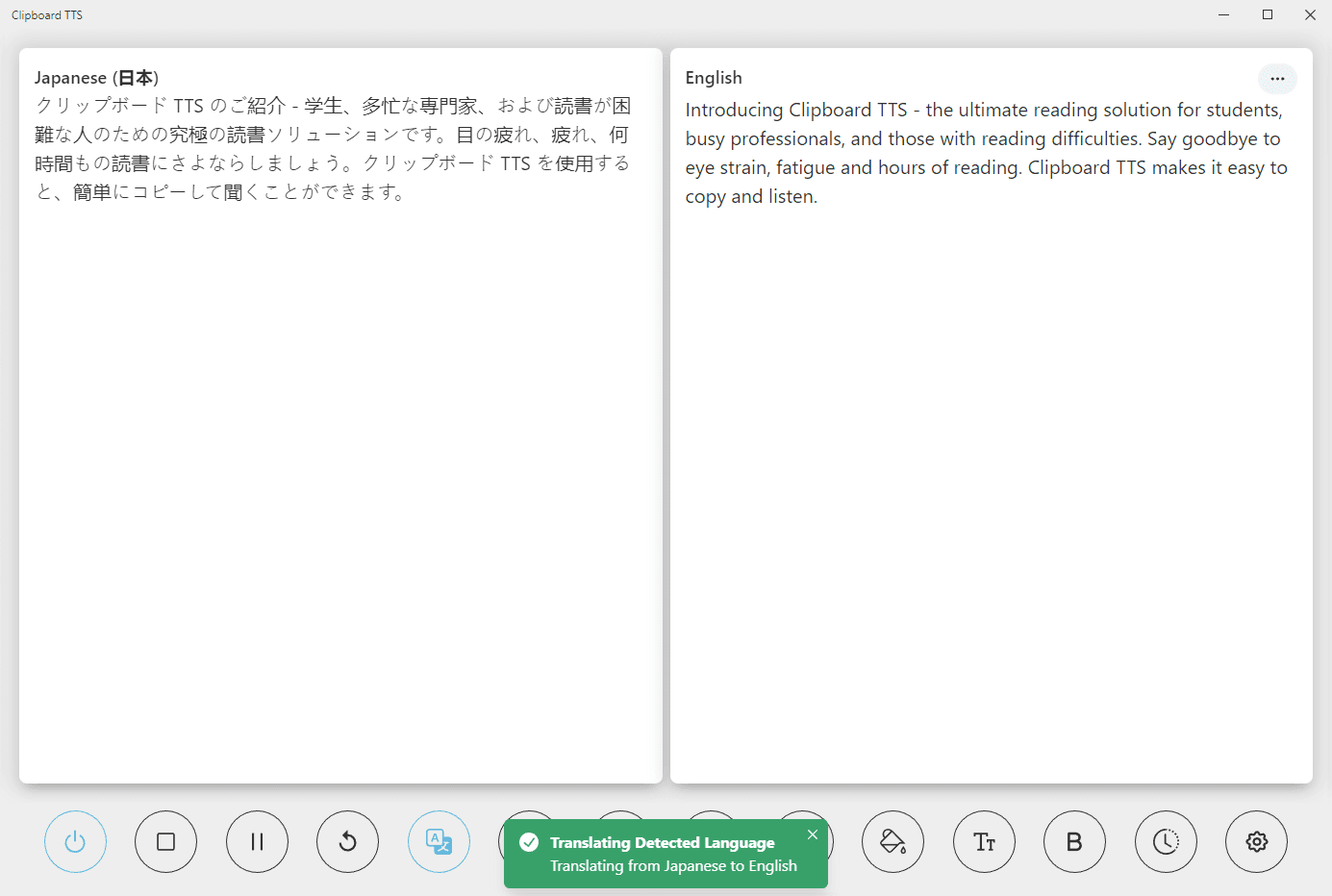Image resolution: width=1332 pixels, height=896 pixels.
Task: Toggle bold text with the B button
Action: pos(1074,842)
